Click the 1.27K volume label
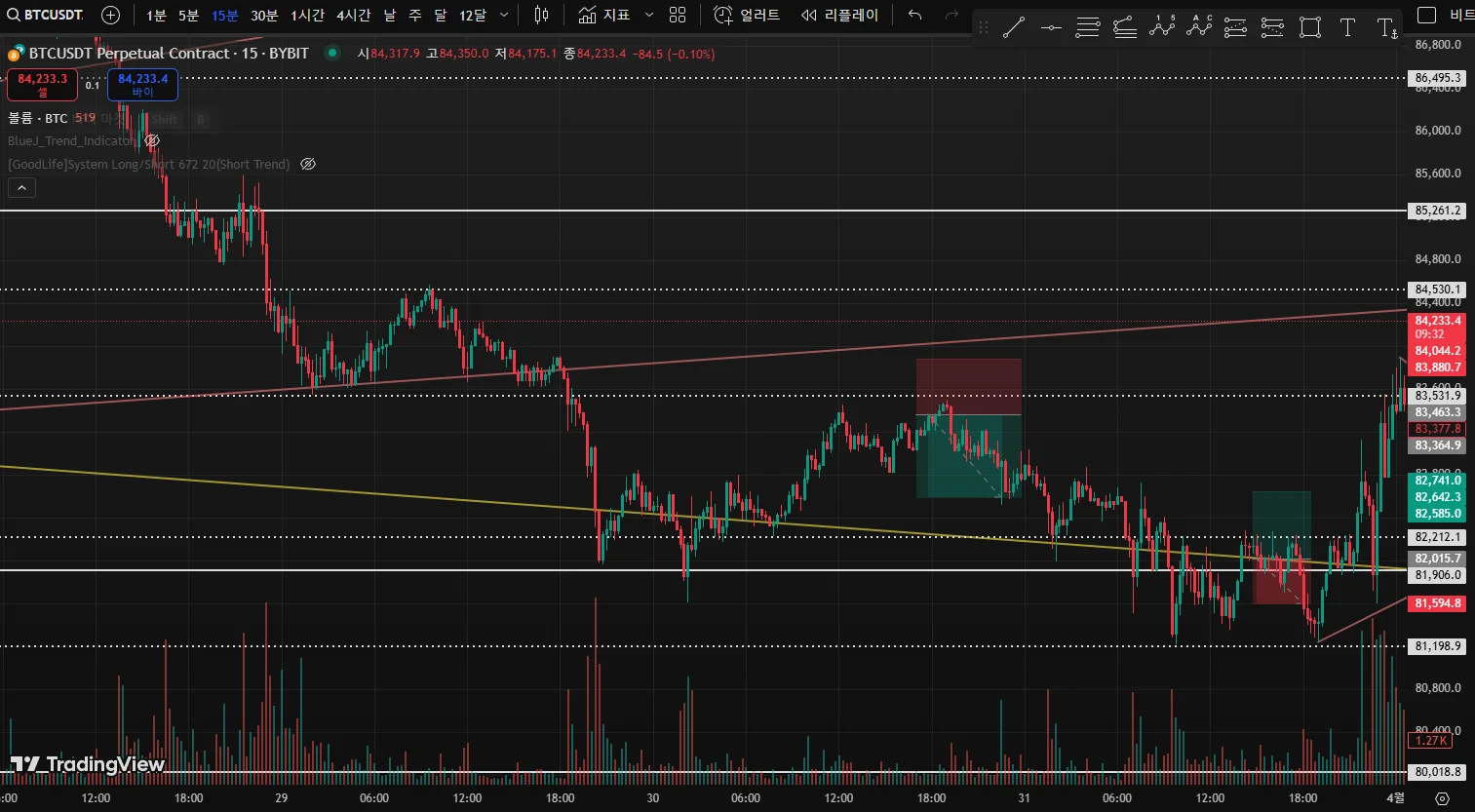1475x812 pixels. [x=1431, y=741]
